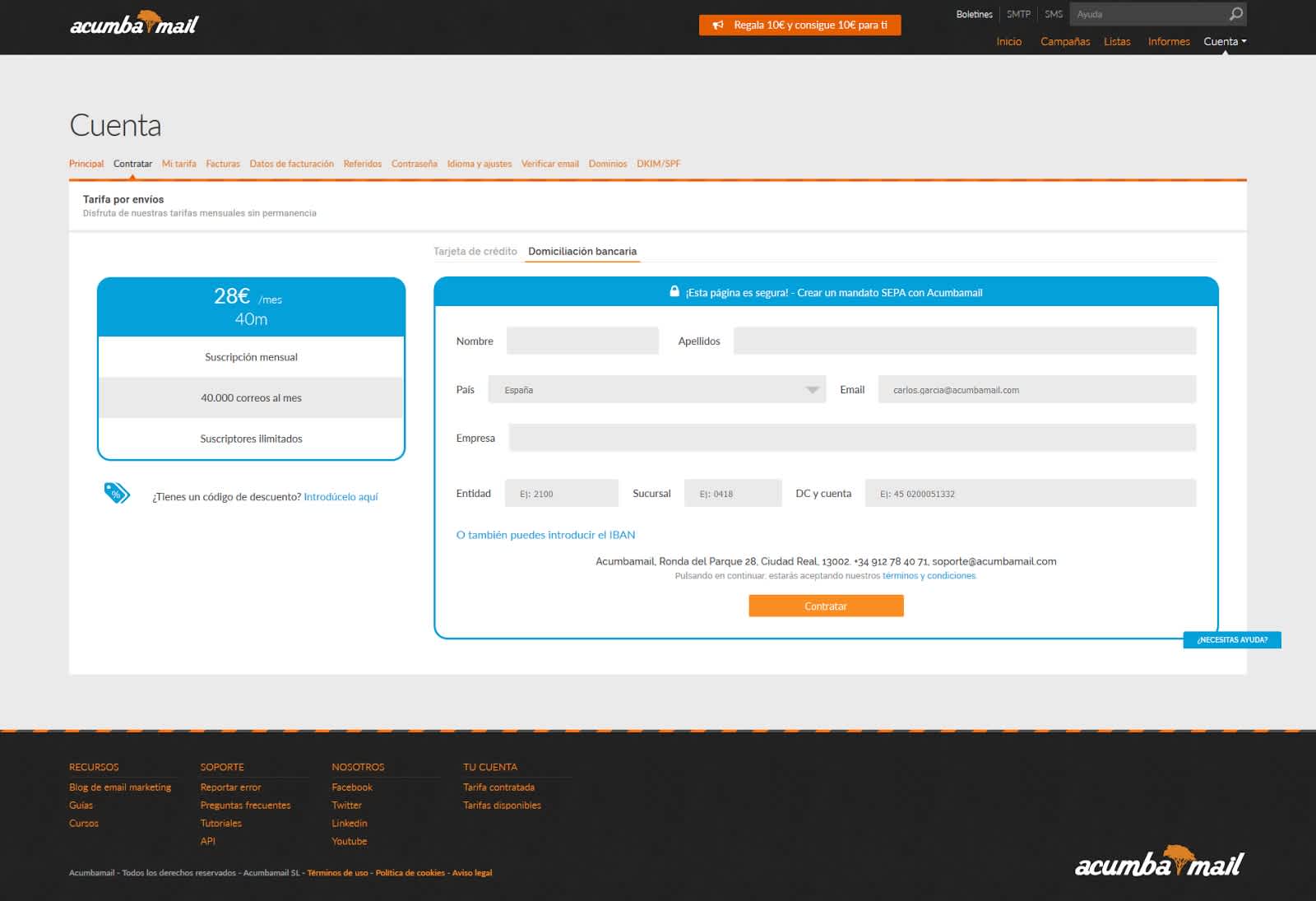Open the Dominios tab
The width and height of the screenshot is (1316, 901).
(x=608, y=164)
